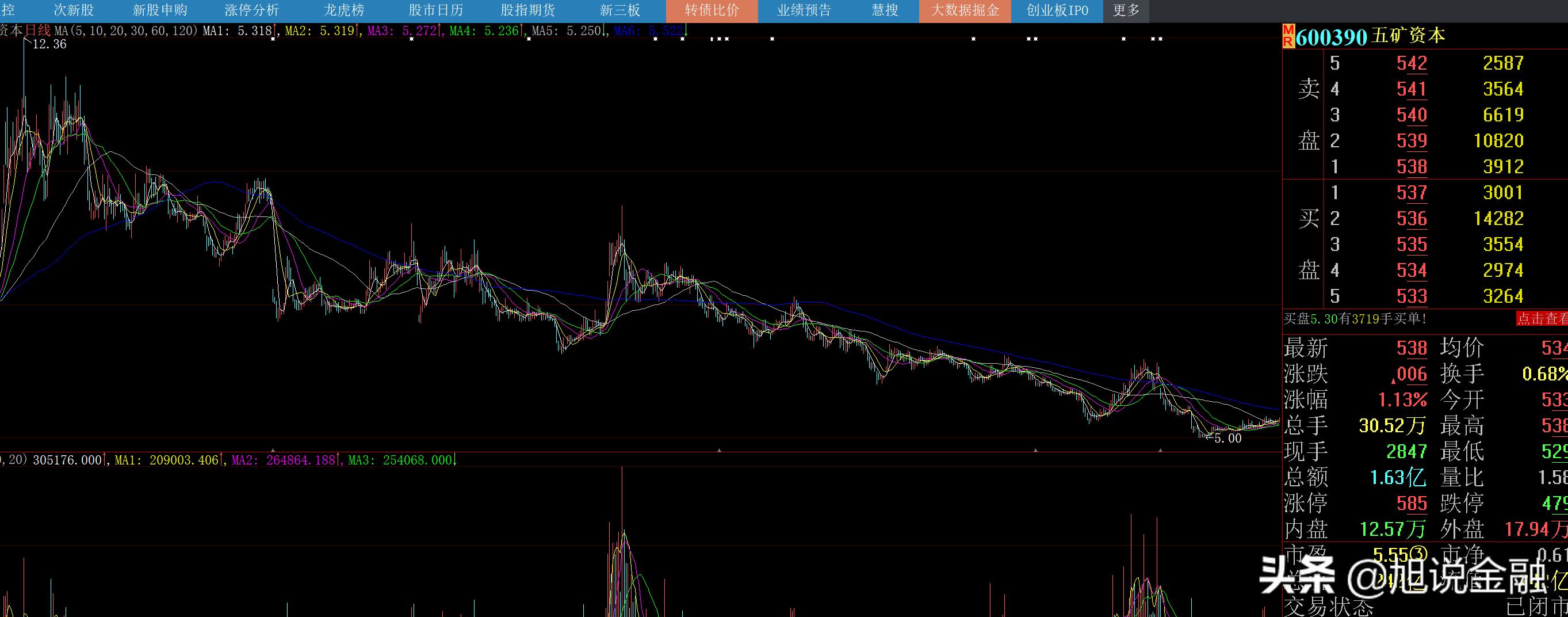Click volume MA2: 264864.188 label
Image resolution: width=1568 pixels, height=617 pixels.
tap(283, 460)
